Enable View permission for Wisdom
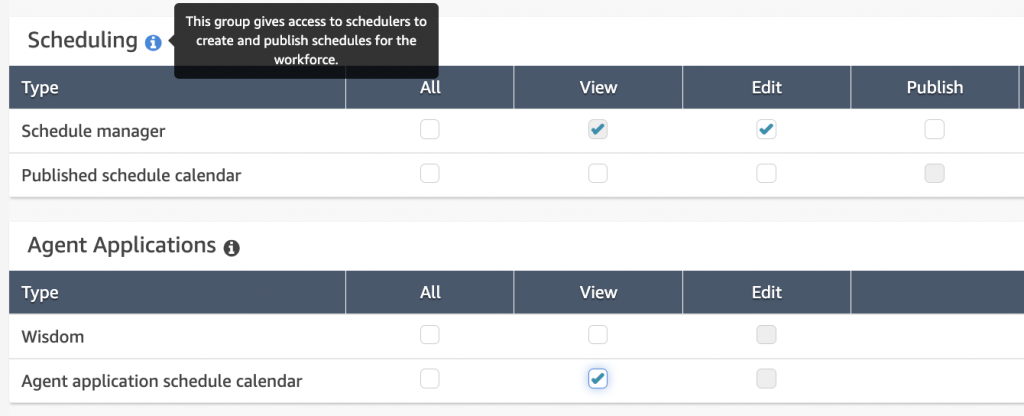This screenshot has width=1024, height=416. point(598,335)
